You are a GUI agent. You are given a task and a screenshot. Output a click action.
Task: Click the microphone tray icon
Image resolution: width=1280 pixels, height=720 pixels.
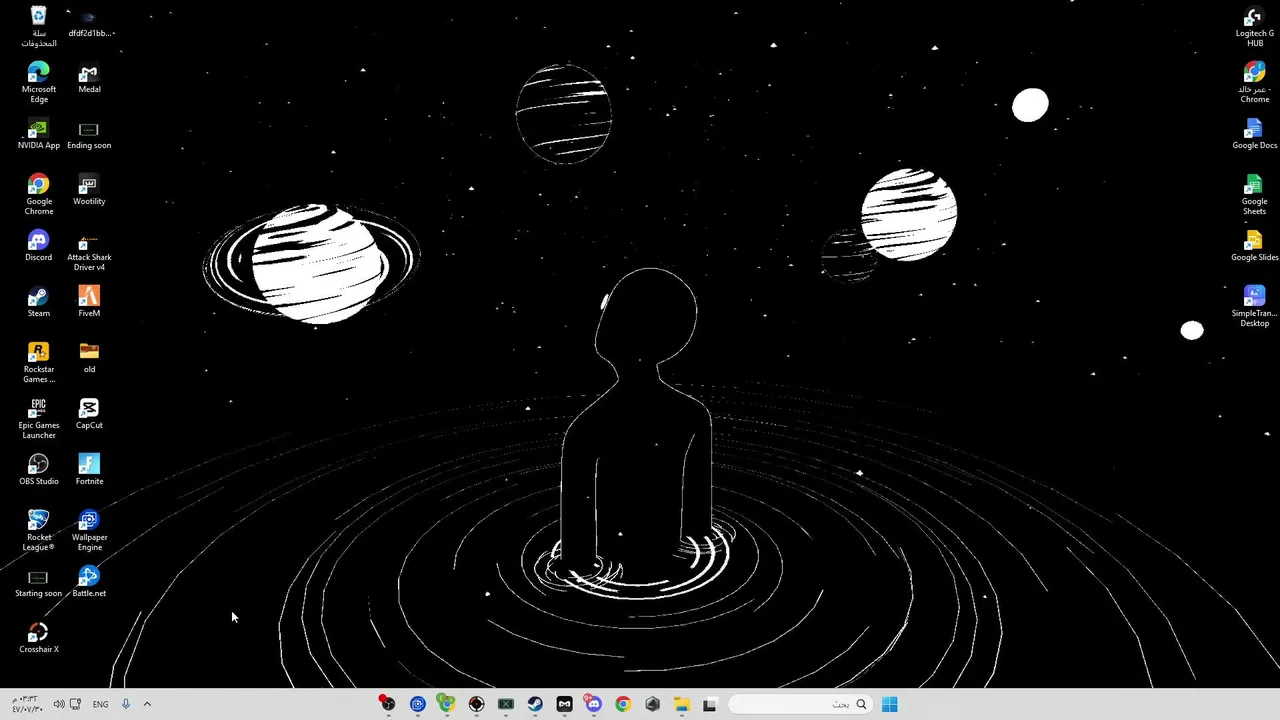[125, 704]
